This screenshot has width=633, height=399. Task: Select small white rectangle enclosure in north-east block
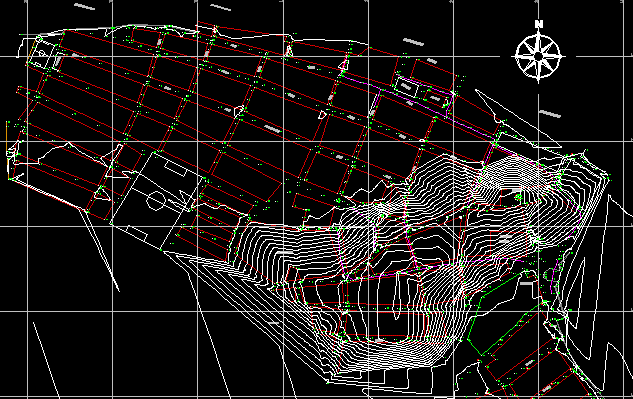click(406, 87)
